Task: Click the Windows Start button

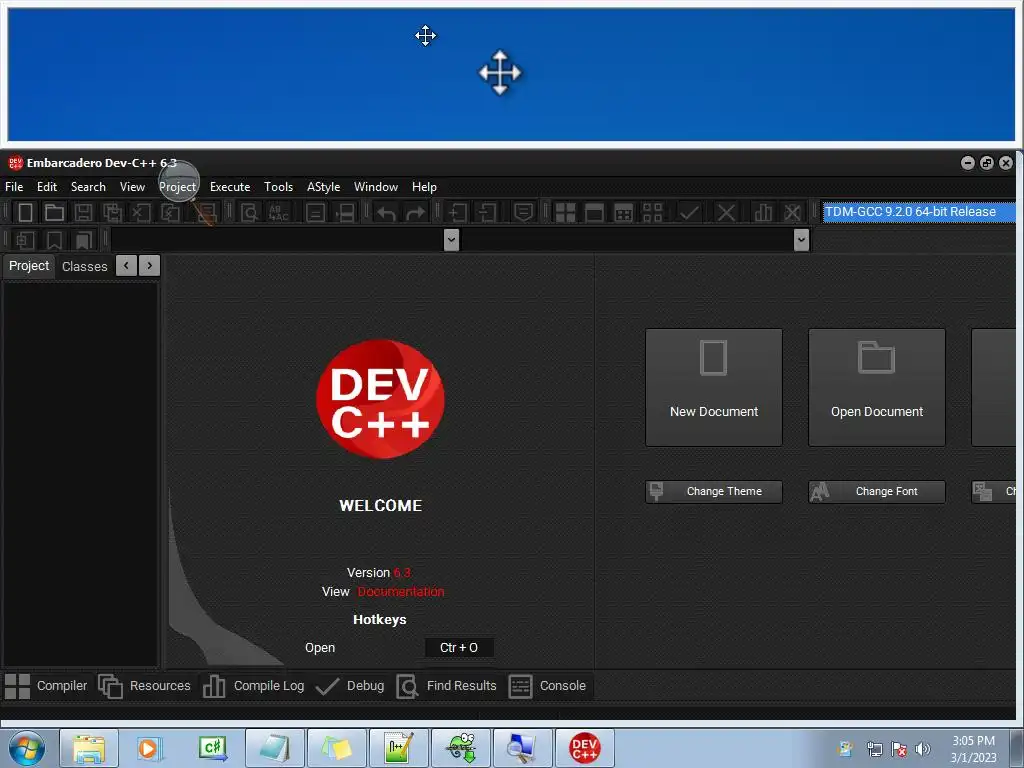Action: click(x=27, y=748)
